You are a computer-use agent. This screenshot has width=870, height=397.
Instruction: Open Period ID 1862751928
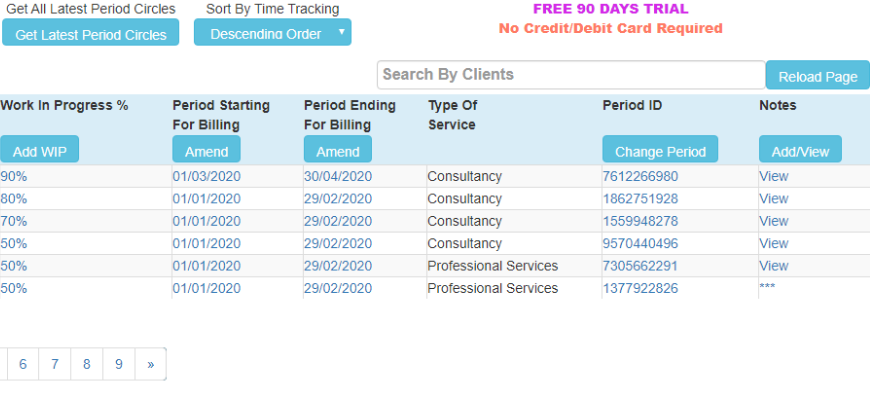coord(640,198)
